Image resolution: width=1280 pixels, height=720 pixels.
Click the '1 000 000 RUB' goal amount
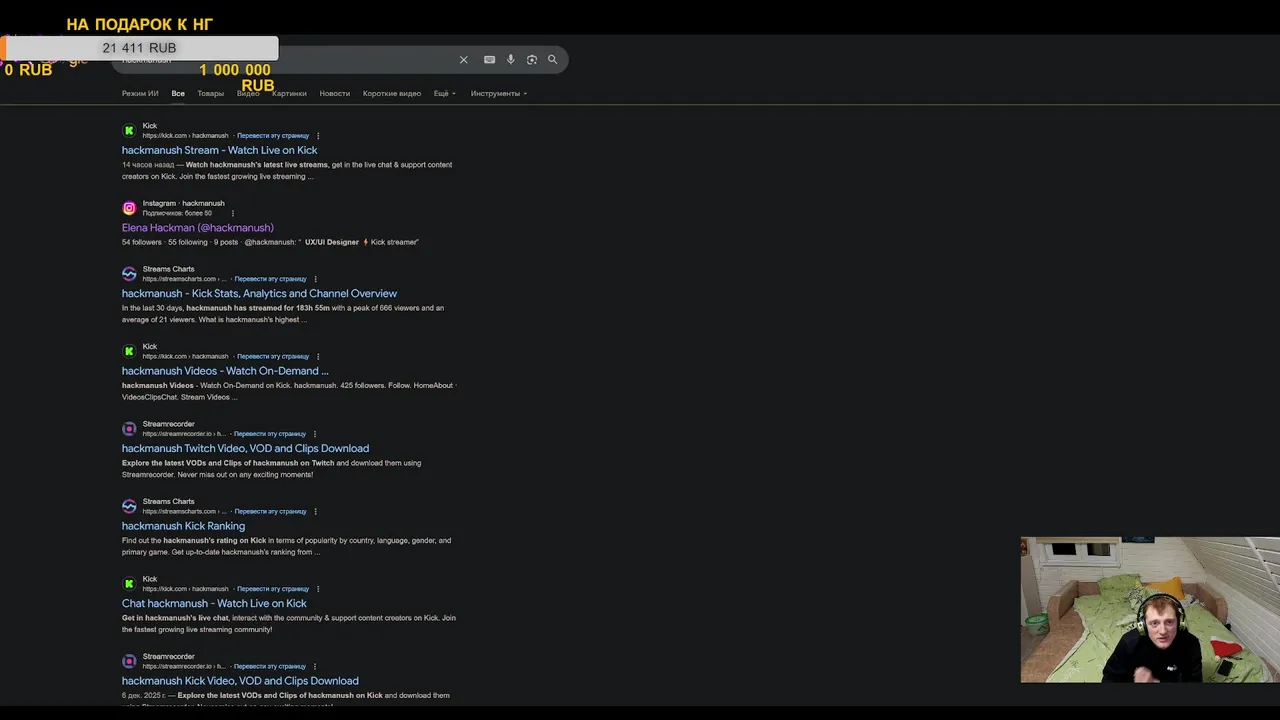coord(238,77)
